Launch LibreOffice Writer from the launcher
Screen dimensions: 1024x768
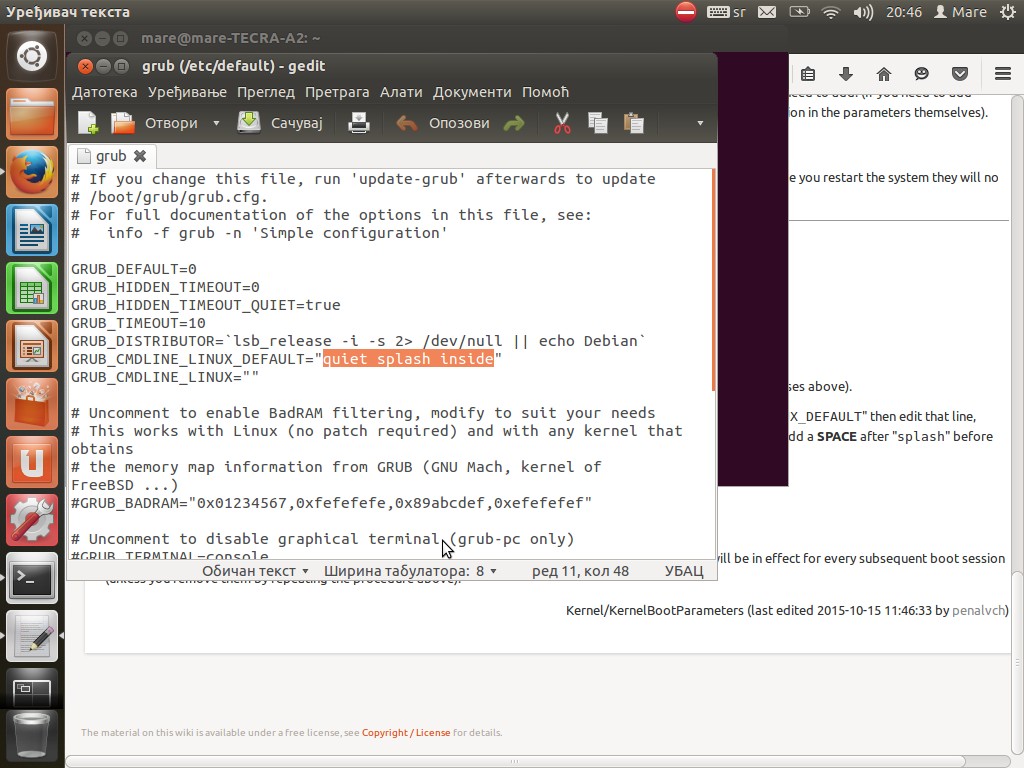(x=32, y=230)
